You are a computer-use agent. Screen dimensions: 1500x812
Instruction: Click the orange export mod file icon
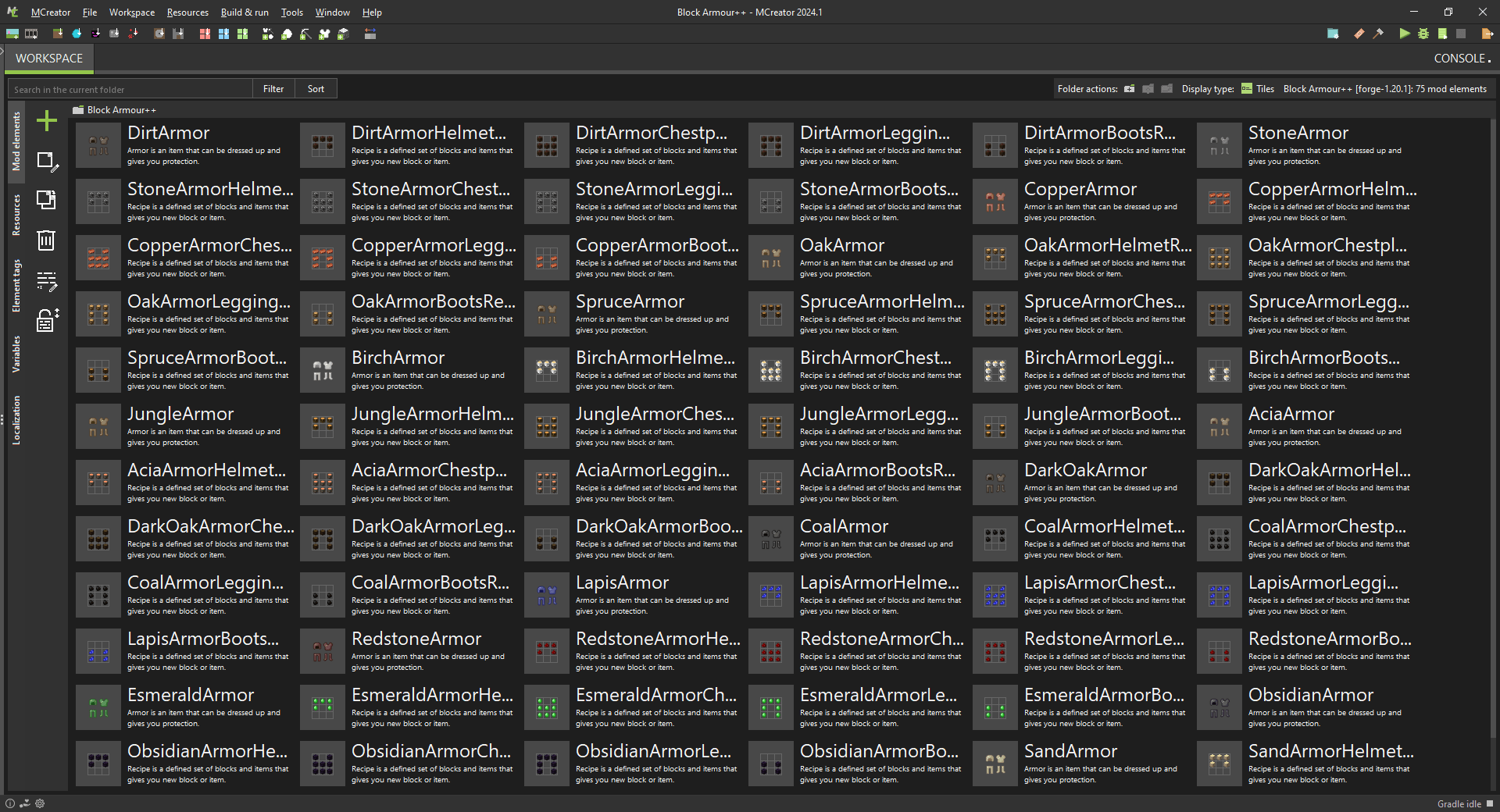(1487, 34)
